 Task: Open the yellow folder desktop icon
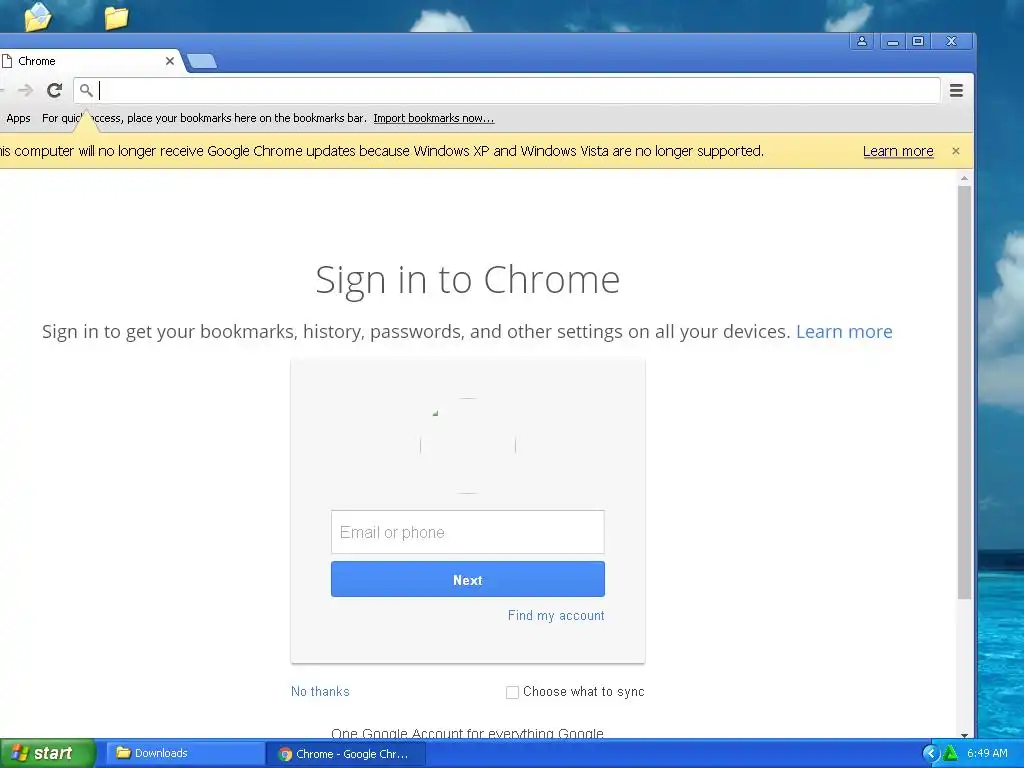116,17
